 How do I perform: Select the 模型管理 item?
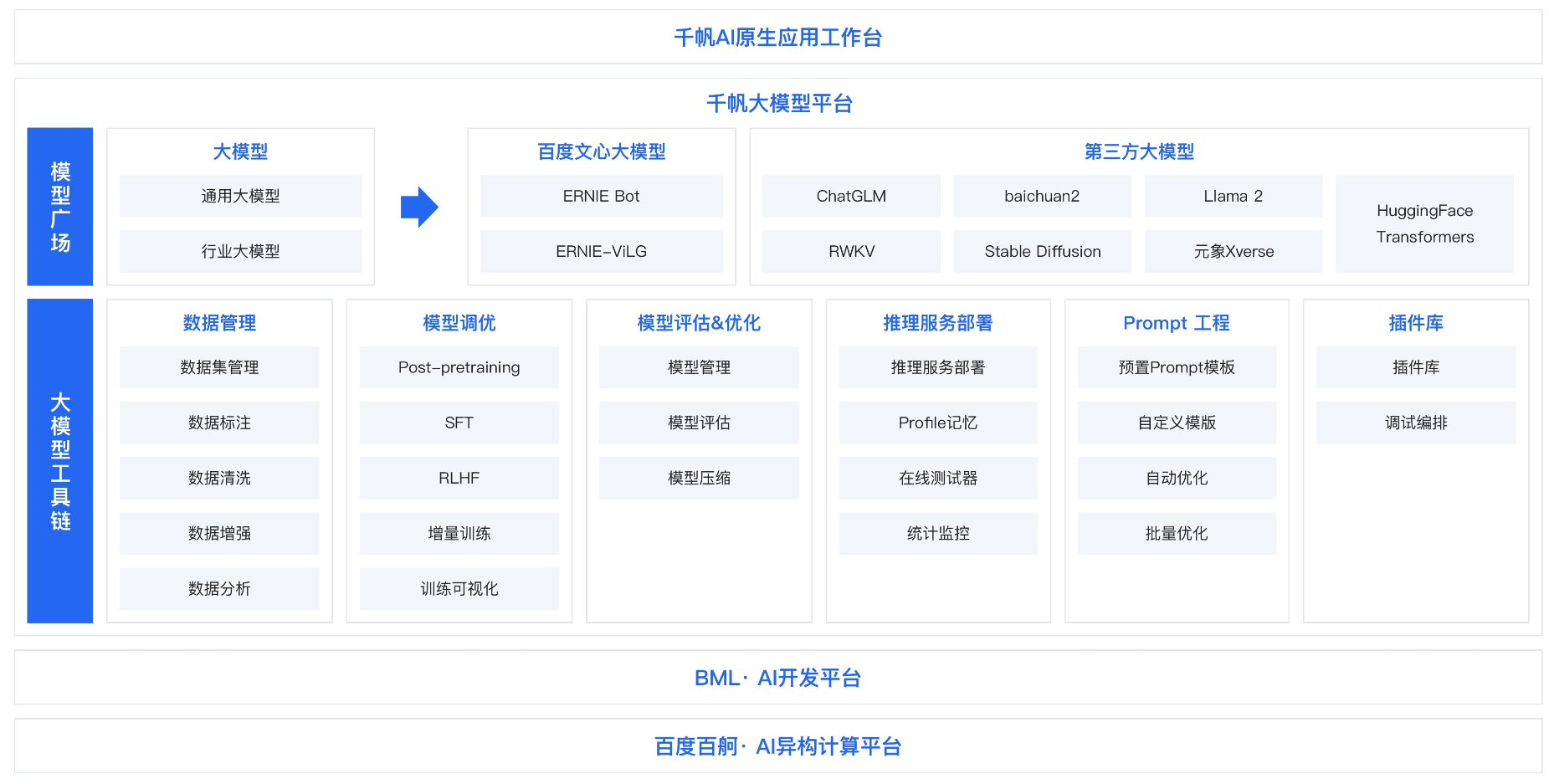pyautogui.click(x=699, y=367)
